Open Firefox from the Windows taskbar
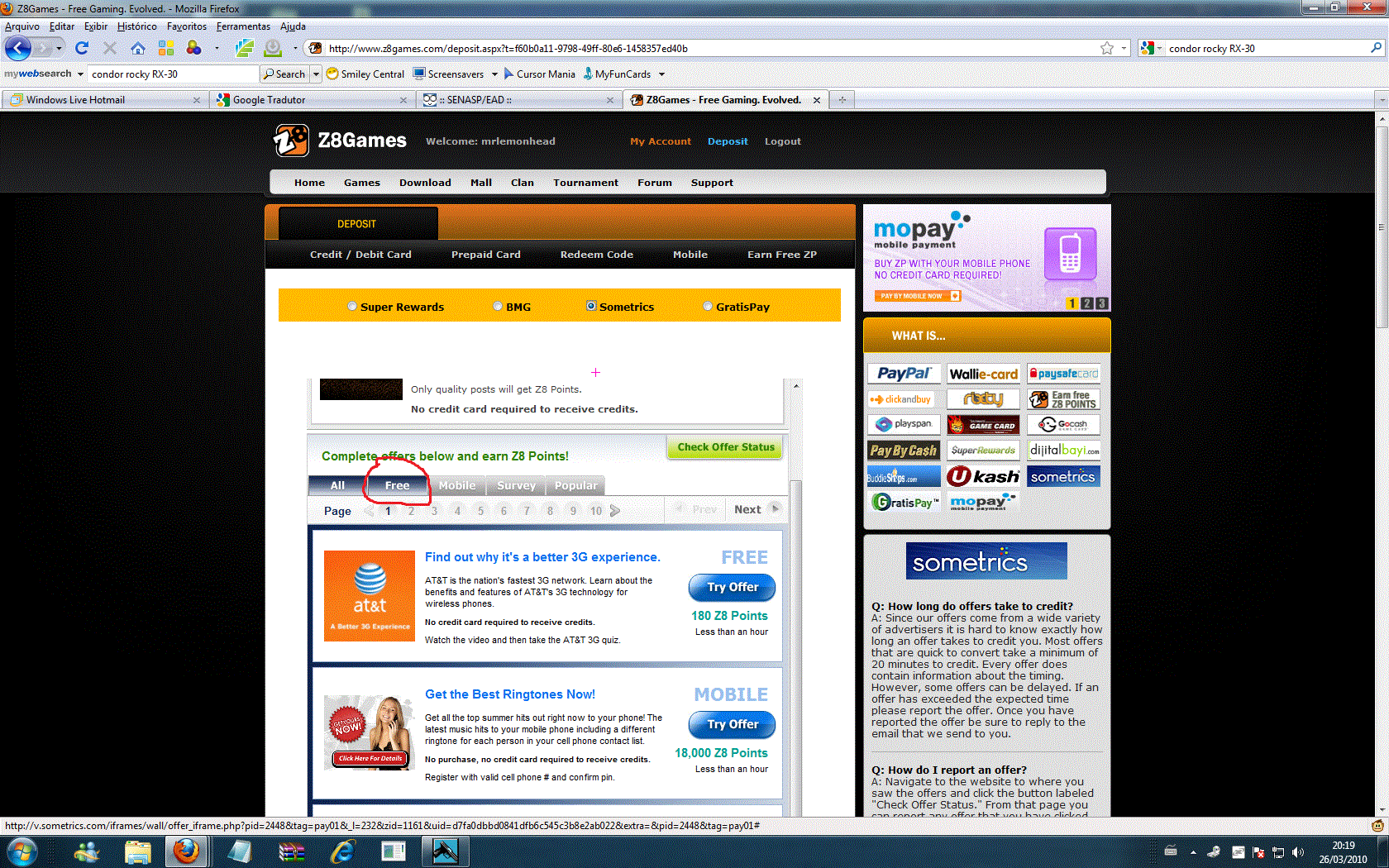Screen dimensions: 1389x868 (186, 851)
